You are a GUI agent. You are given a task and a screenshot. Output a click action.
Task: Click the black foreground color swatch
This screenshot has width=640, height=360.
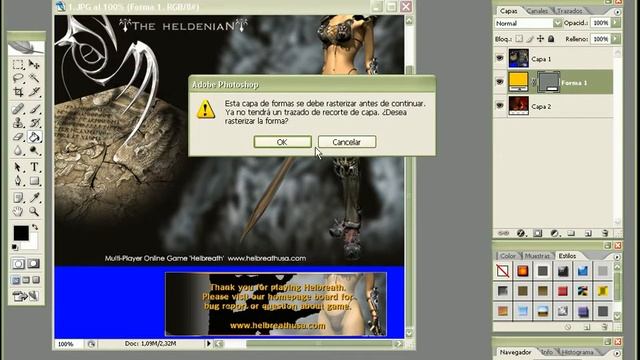pyautogui.click(x=21, y=233)
